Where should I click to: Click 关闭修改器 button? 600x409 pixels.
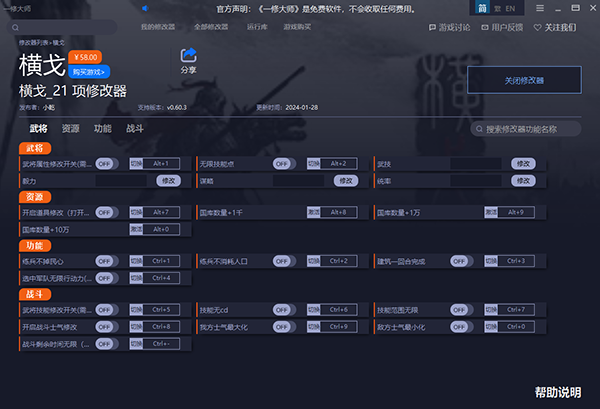click(x=524, y=80)
